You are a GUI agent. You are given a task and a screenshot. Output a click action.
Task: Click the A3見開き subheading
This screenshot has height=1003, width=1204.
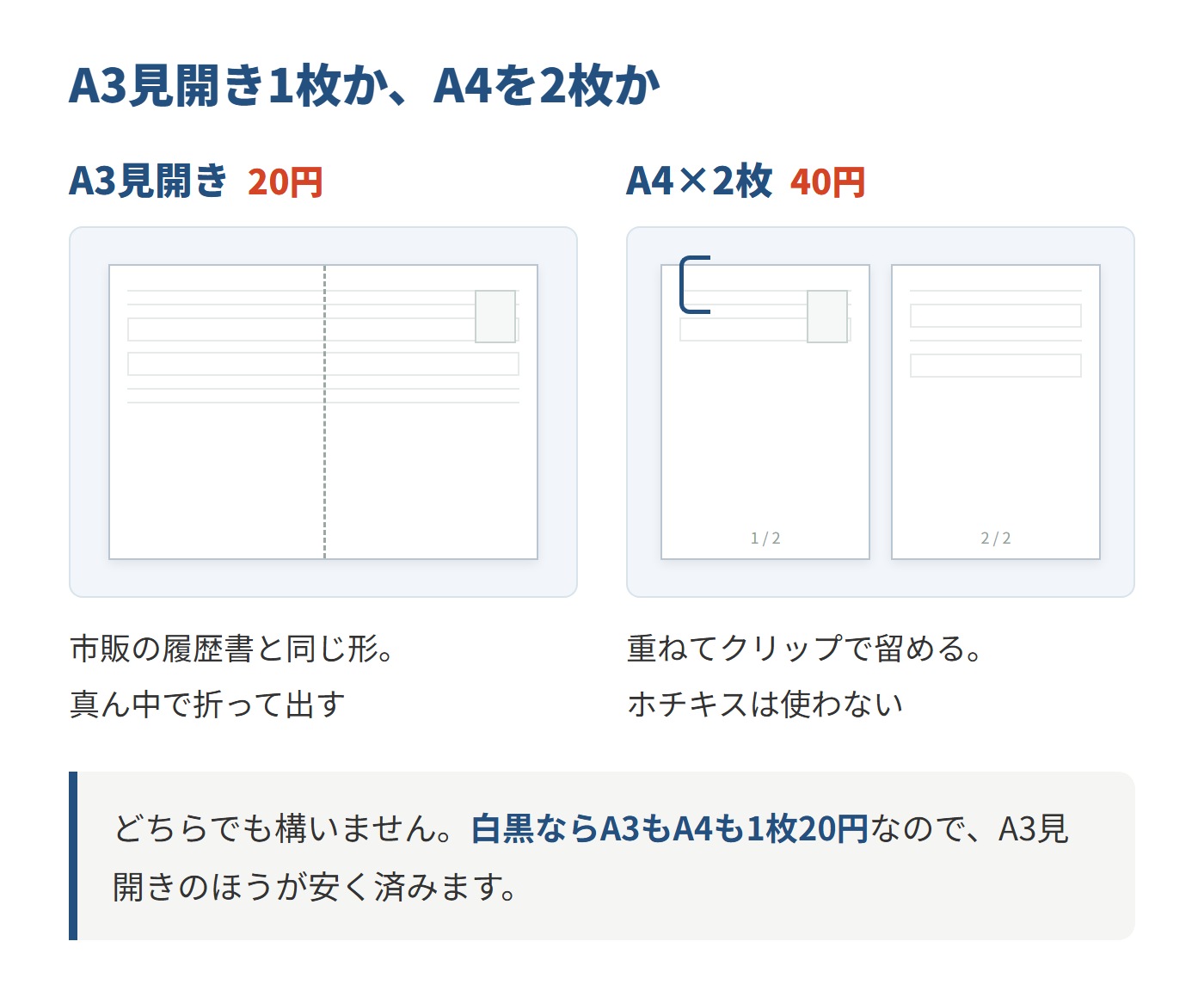coord(148,182)
